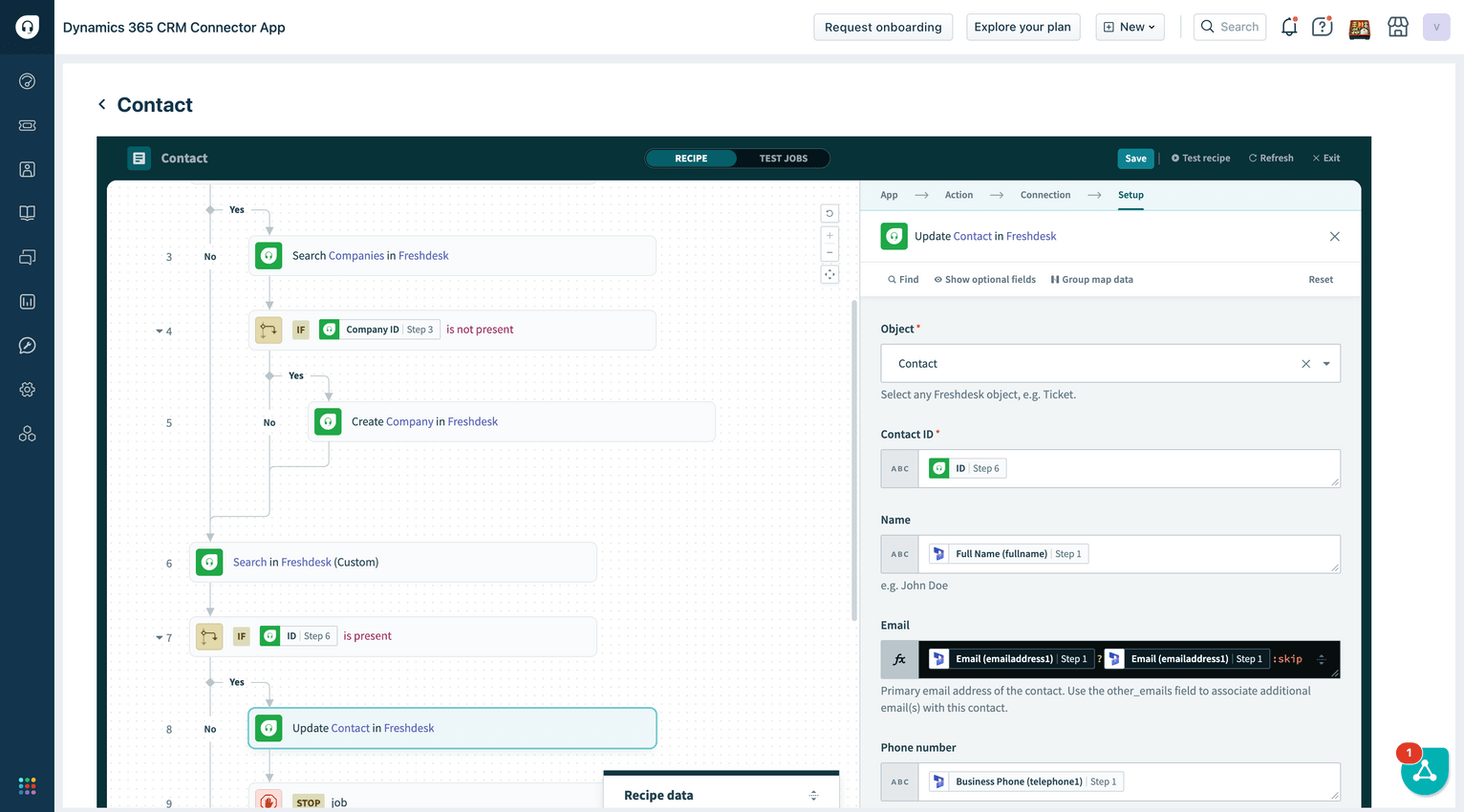The width and height of the screenshot is (1464, 812).
Task: Collapse step 7 IF branch
Action: pos(160,637)
